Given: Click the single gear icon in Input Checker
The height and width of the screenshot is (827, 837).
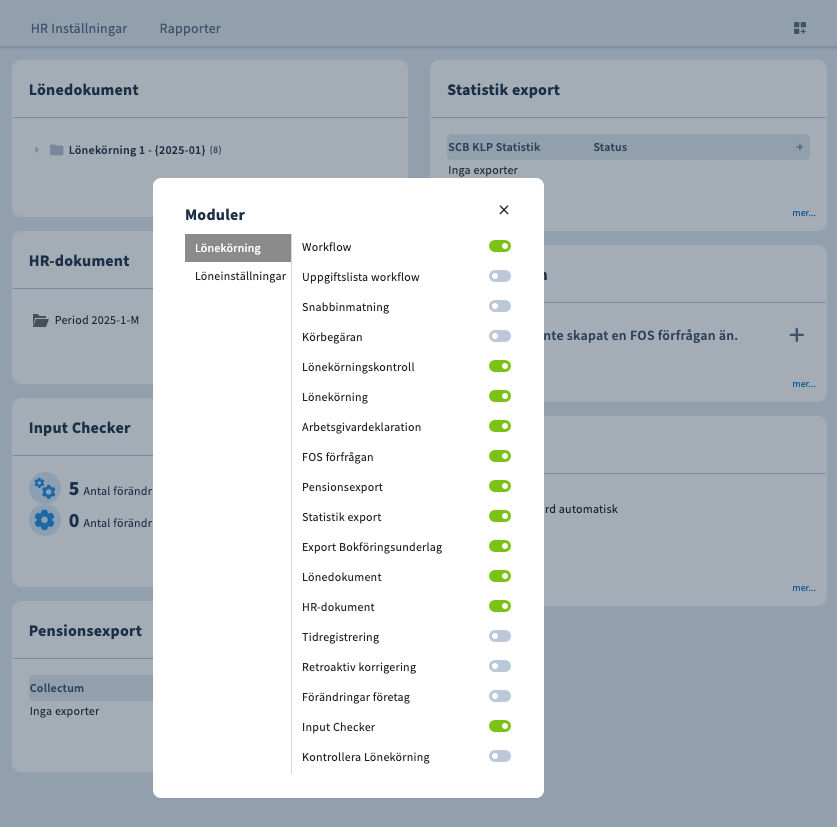Looking at the screenshot, I should coord(45,520).
